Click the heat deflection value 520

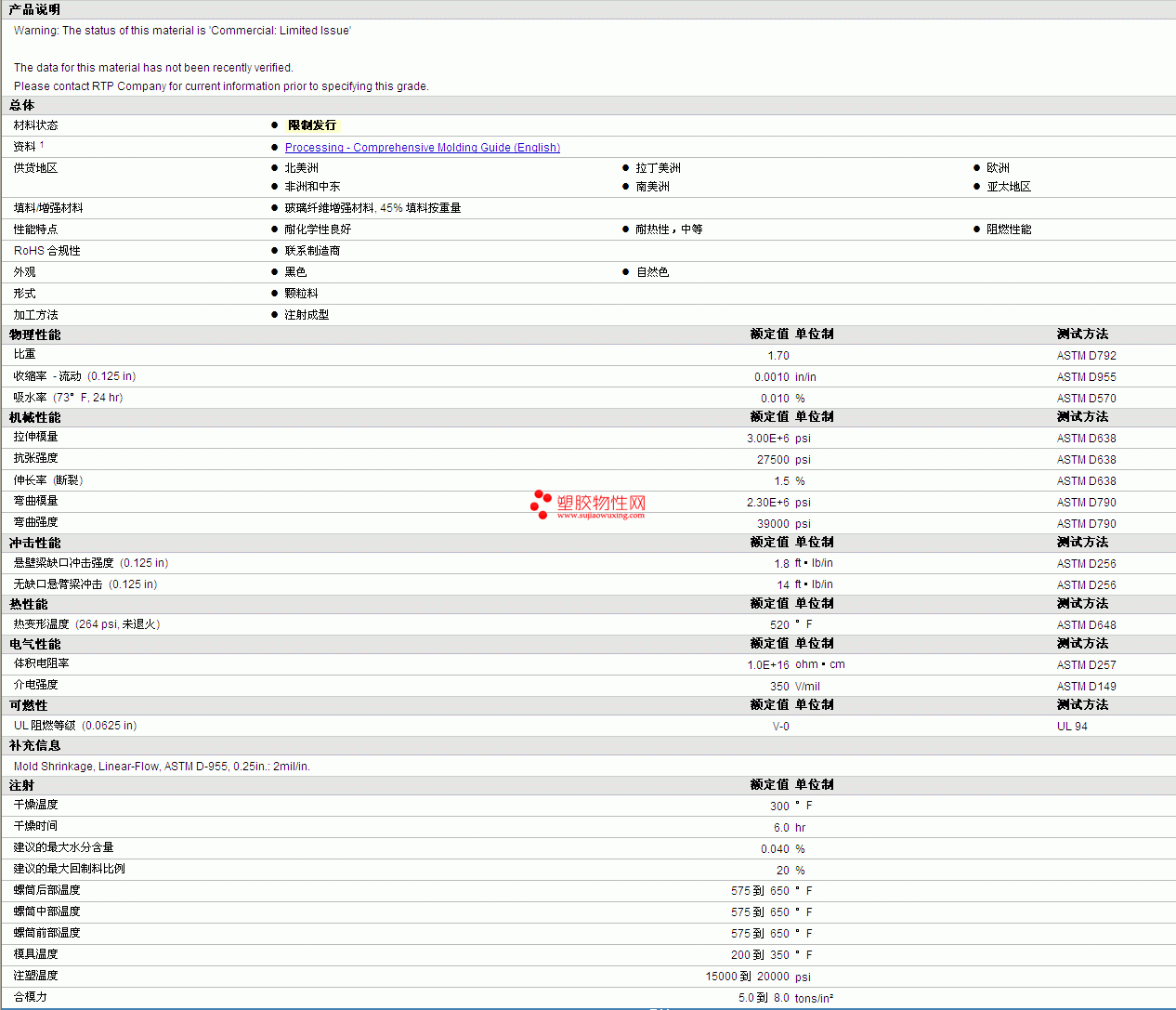[x=779, y=625]
